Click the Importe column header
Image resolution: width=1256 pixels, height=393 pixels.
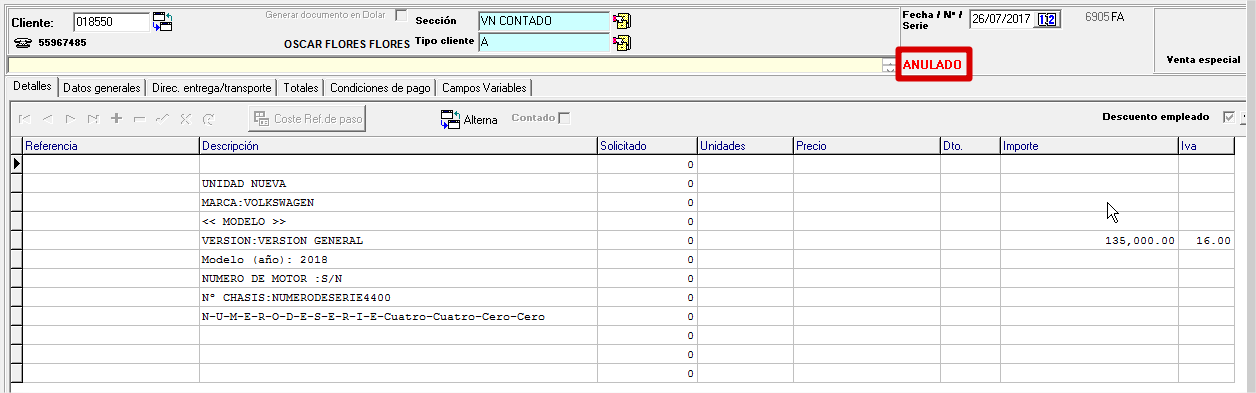(1089, 146)
